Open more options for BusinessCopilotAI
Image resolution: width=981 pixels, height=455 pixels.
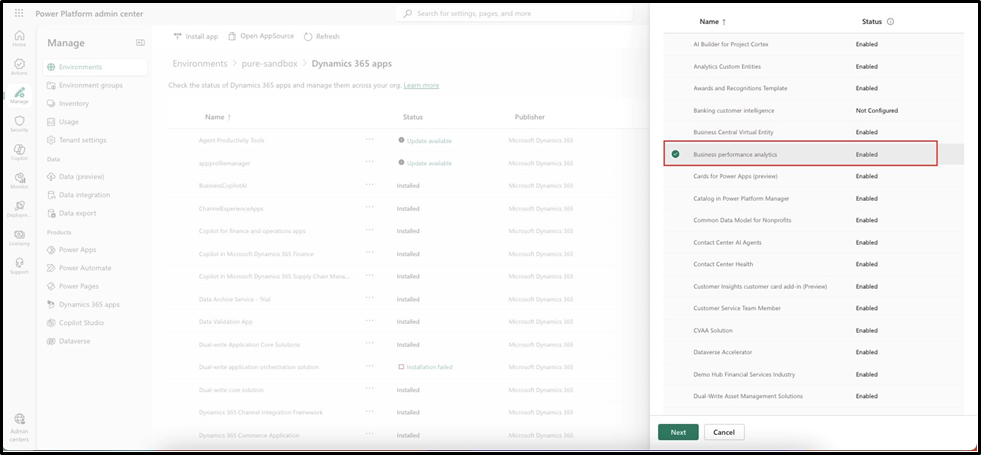[370, 184]
